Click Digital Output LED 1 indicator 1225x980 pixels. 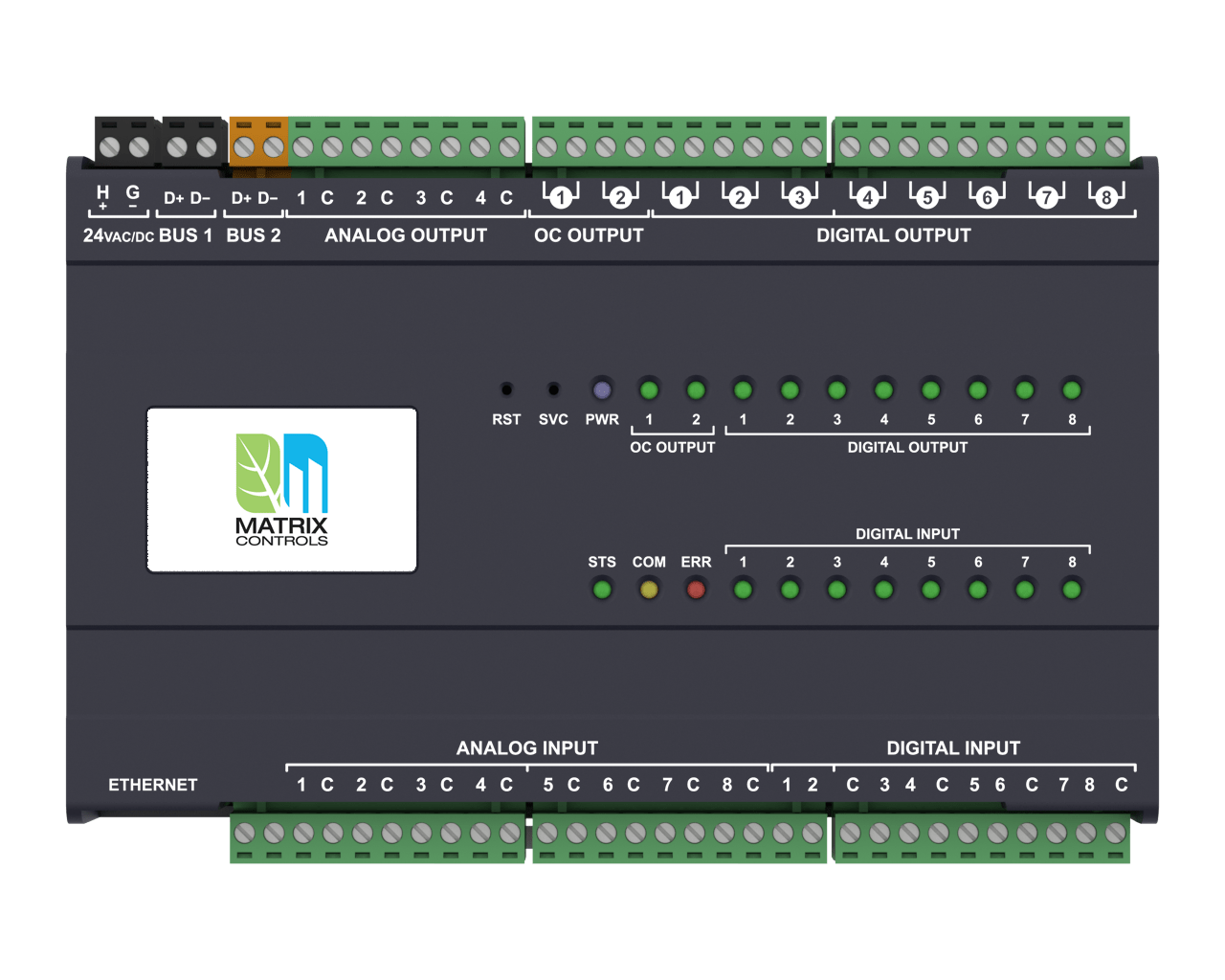[743, 390]
